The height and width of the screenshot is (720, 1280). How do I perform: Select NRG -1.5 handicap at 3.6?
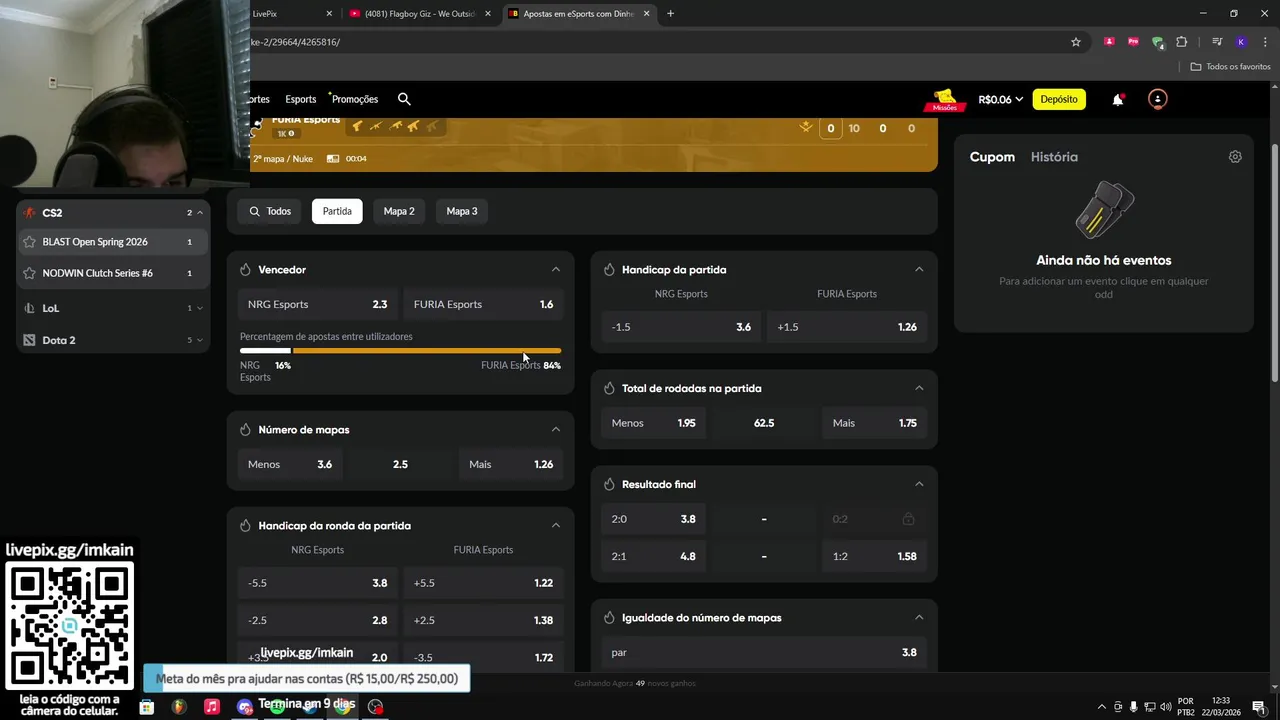coord(682,327)
